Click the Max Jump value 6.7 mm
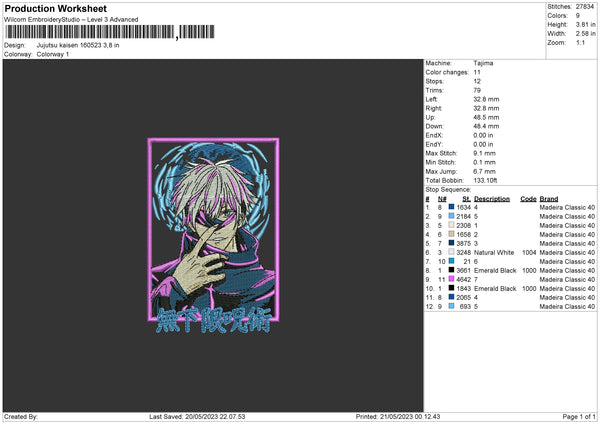The width and height of the screenshot is (600, 424). pyautogui.click(x=484, y=171)
